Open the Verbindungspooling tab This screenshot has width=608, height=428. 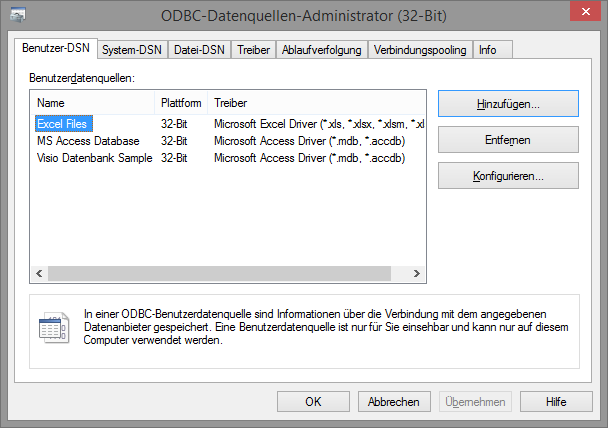pyautogui.click(x=419, y=50)
